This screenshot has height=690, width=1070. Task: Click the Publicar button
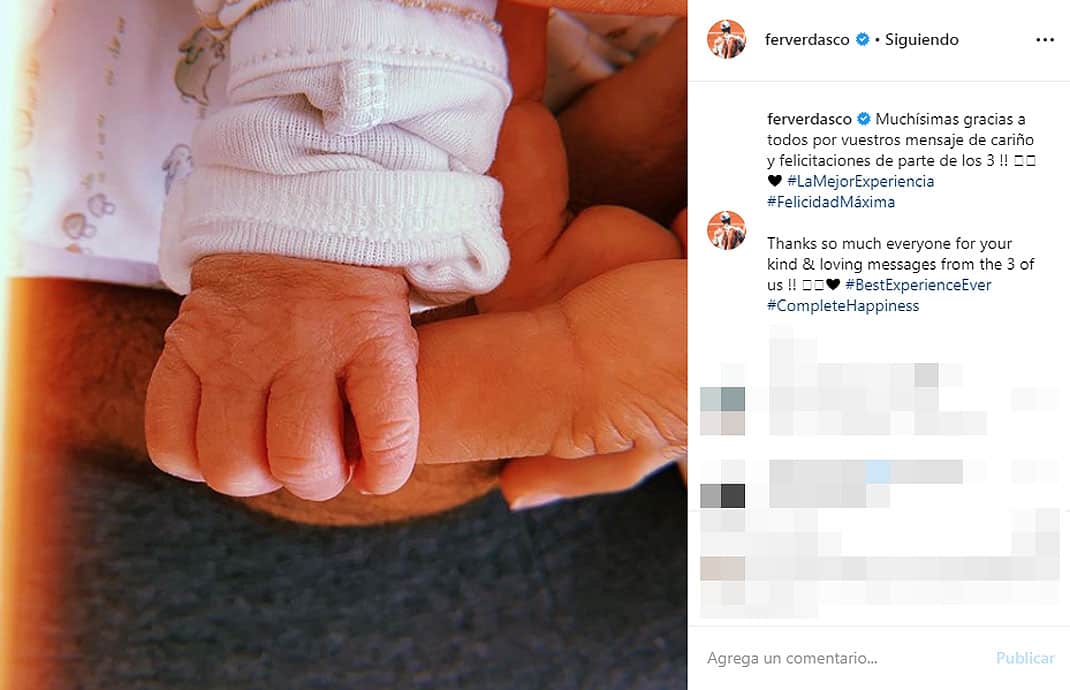click(1025, 658)
